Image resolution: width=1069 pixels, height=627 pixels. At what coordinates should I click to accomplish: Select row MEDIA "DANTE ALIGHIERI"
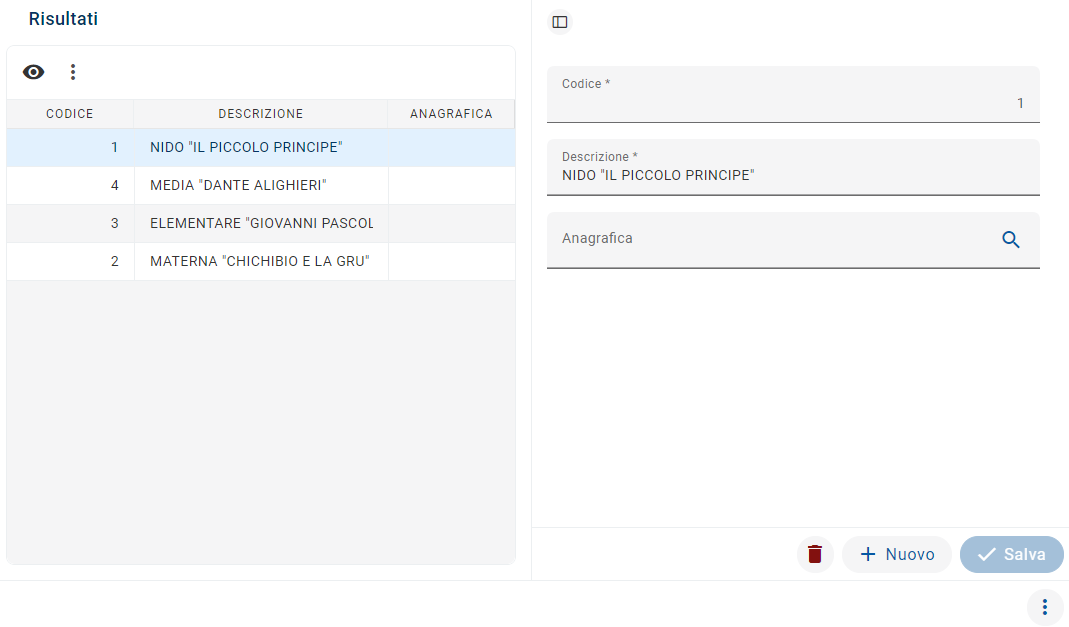click(238, 186)
